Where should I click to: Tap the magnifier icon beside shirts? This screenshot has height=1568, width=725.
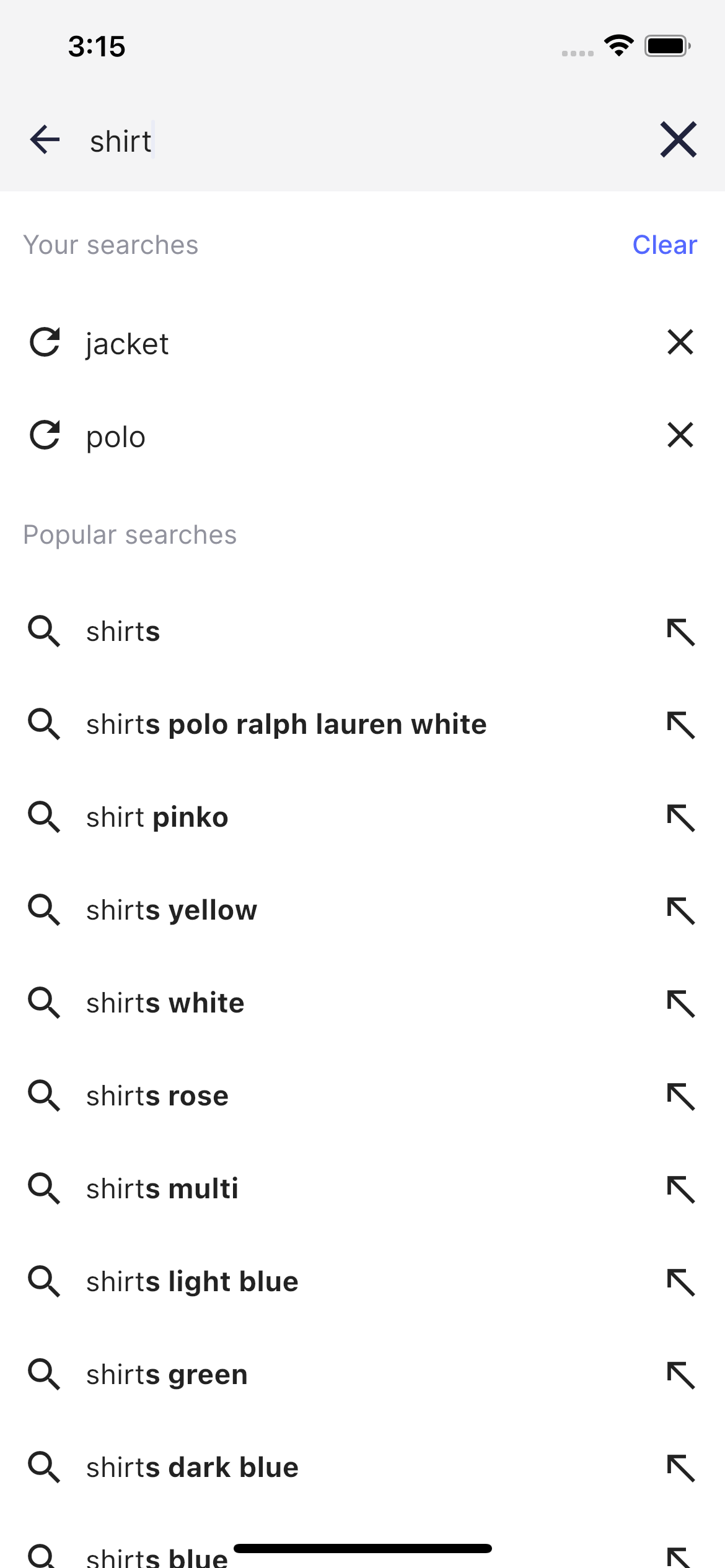pos(44,631)
